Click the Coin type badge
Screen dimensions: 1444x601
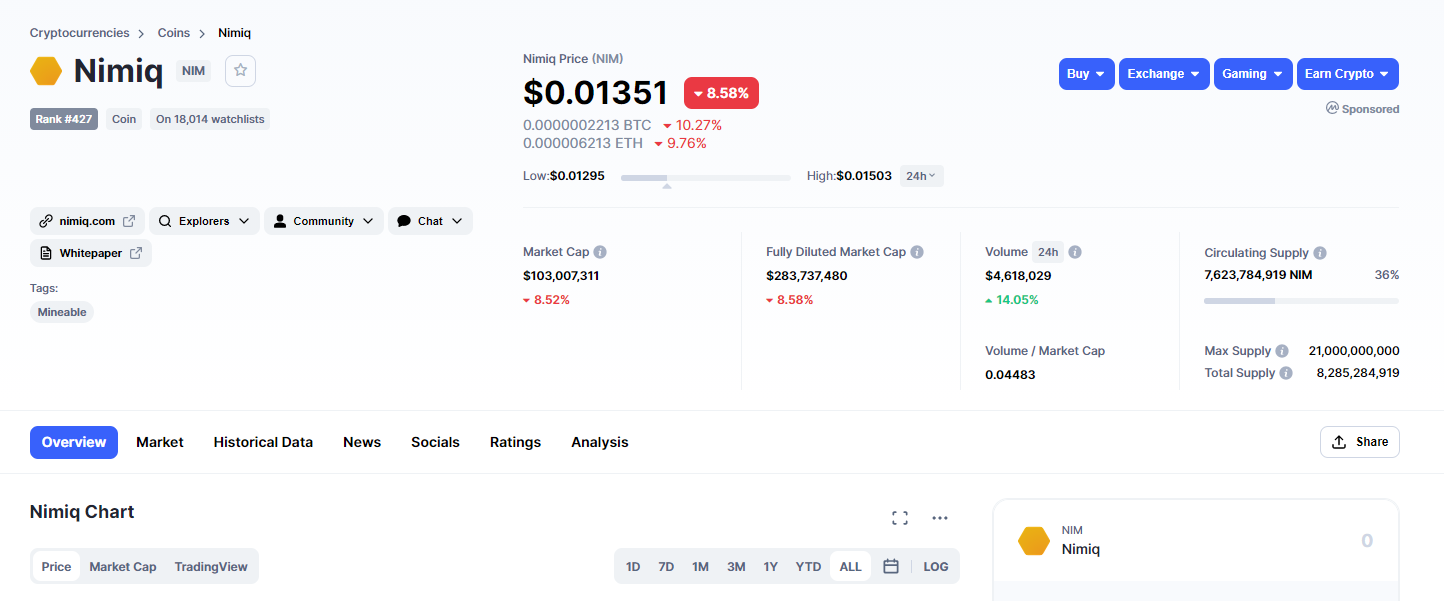124,119
